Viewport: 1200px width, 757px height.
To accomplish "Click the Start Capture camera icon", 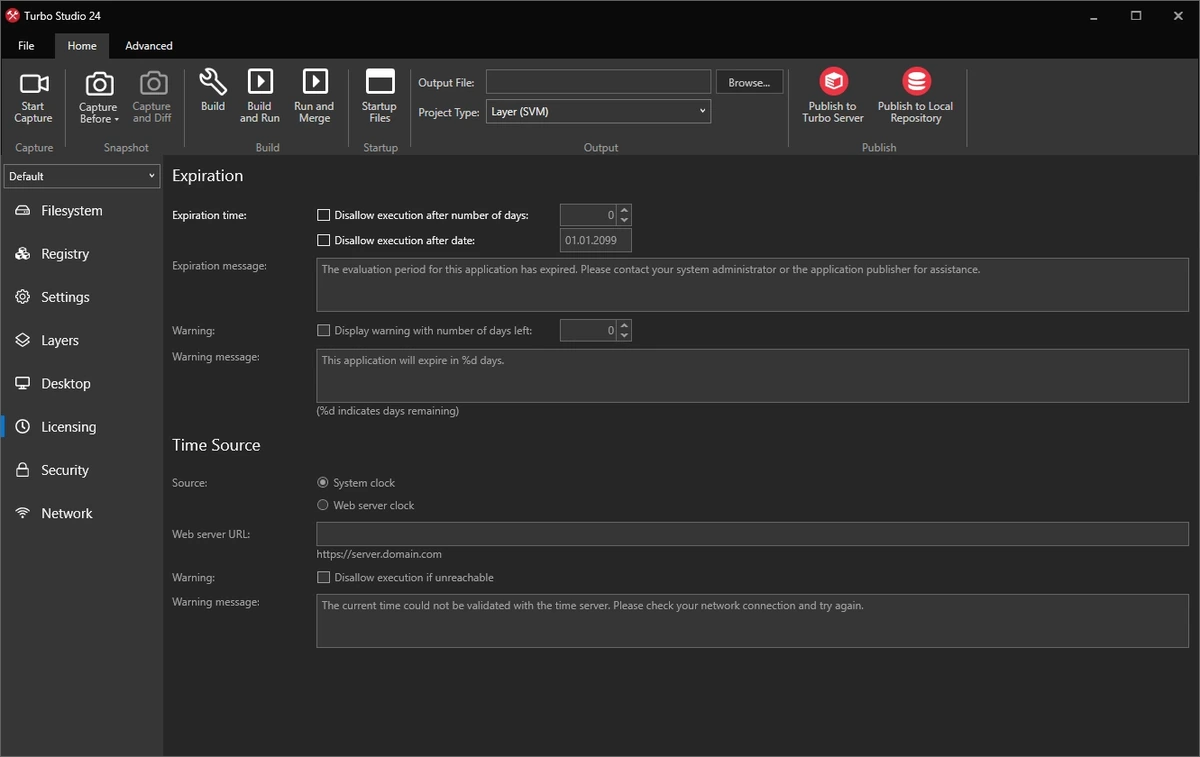I will coord(34,83).
